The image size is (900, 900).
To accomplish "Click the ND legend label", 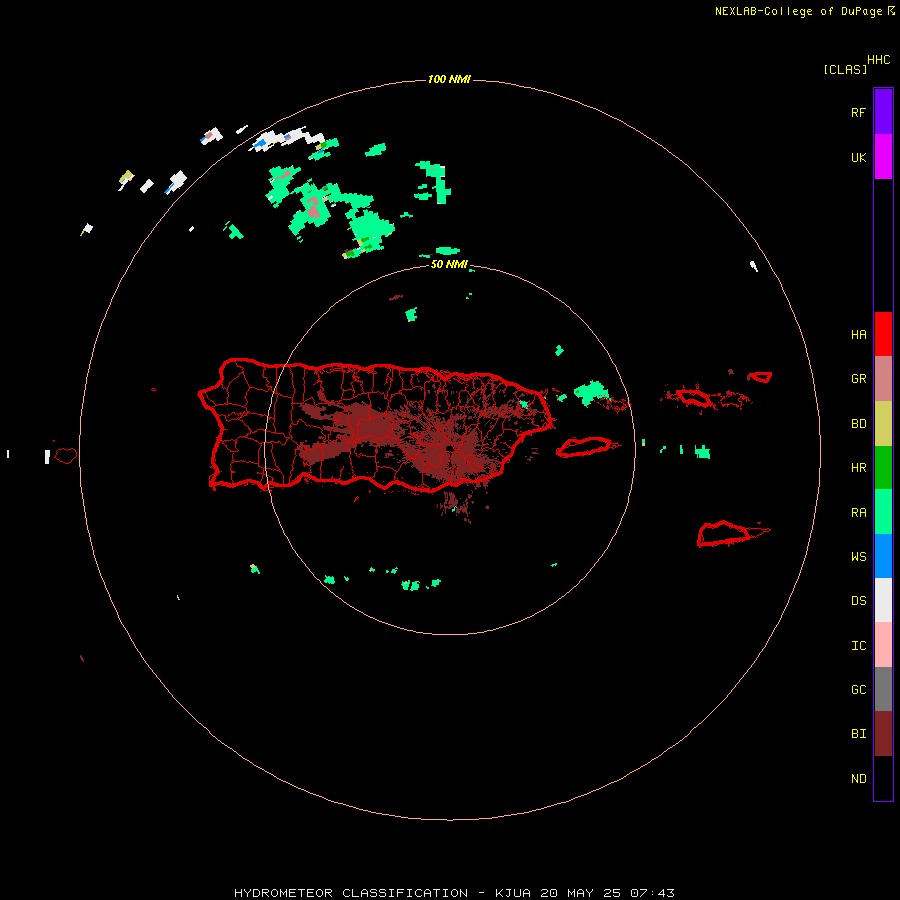I will (x=858, y=779).
